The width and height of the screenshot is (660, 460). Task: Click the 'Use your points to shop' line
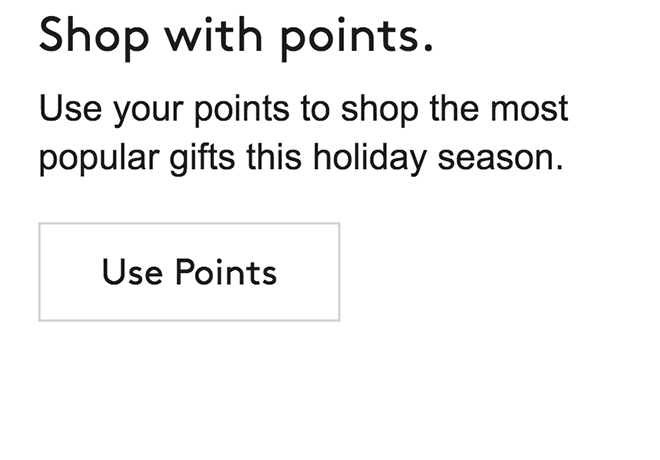(x=303, y=109)
